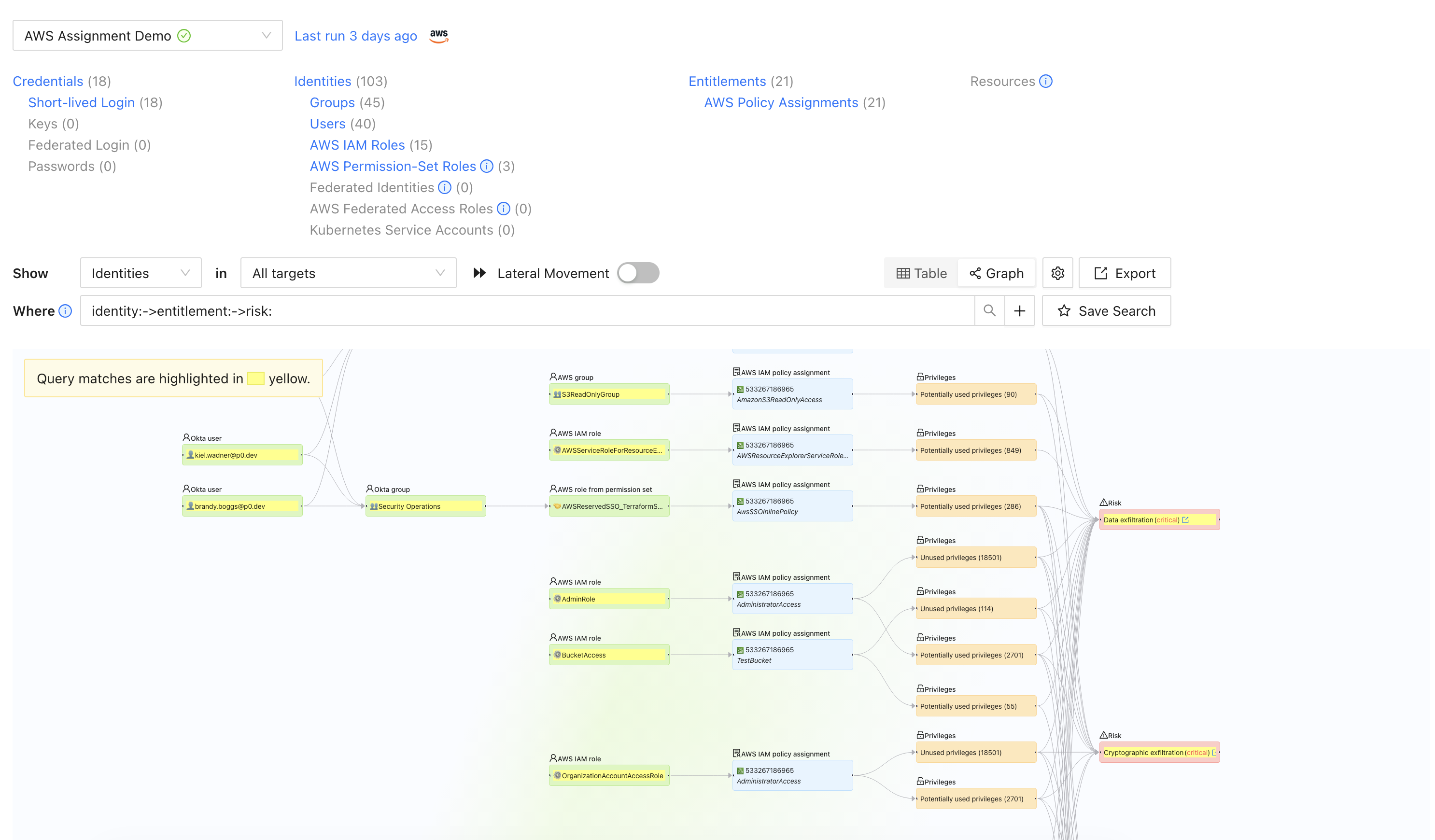Click the search magnifier icon

click(x=989, y=311)
